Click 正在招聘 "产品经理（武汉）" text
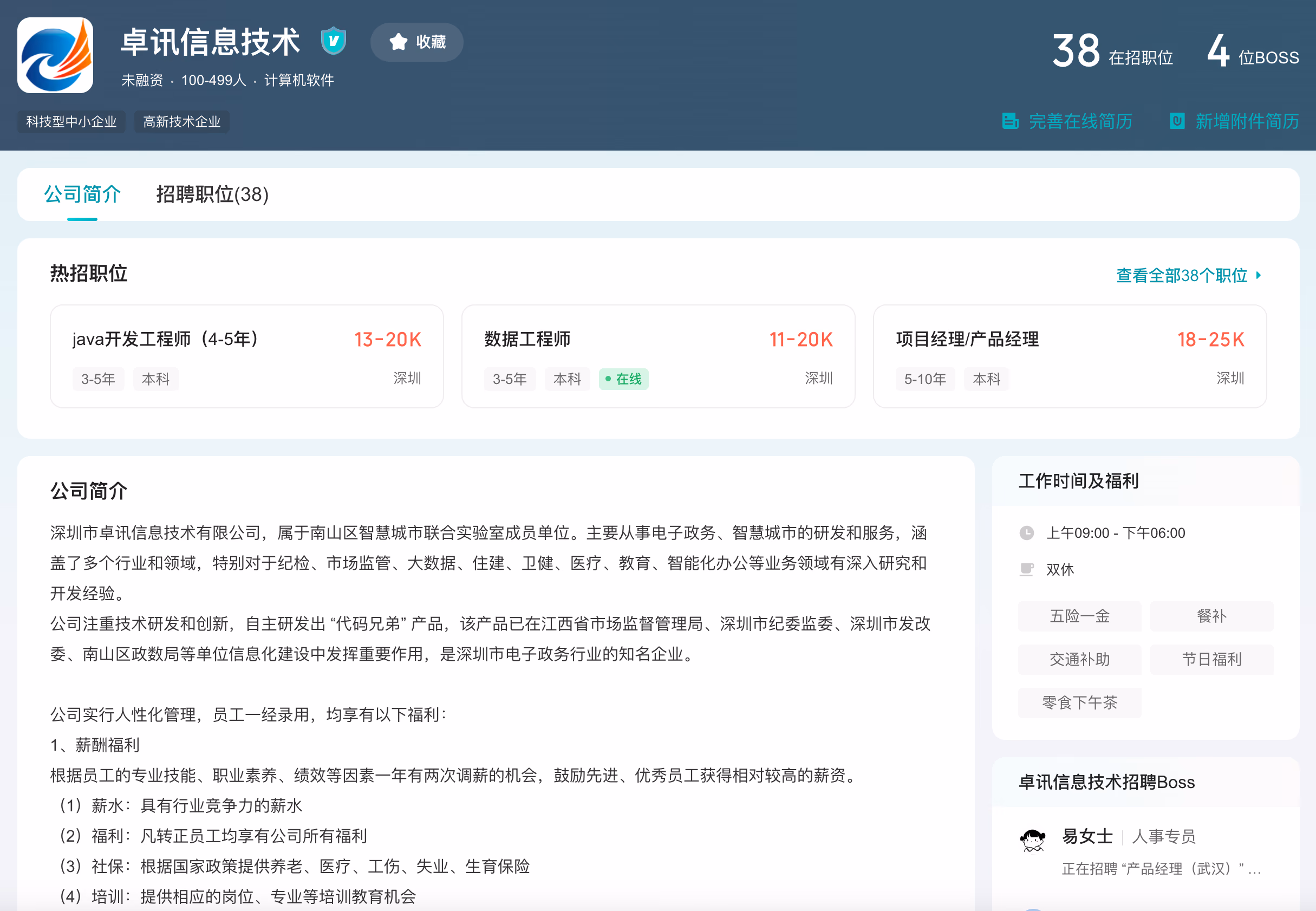The height and width of the screenshot is (911, 1316). [x=1161, y=869]
